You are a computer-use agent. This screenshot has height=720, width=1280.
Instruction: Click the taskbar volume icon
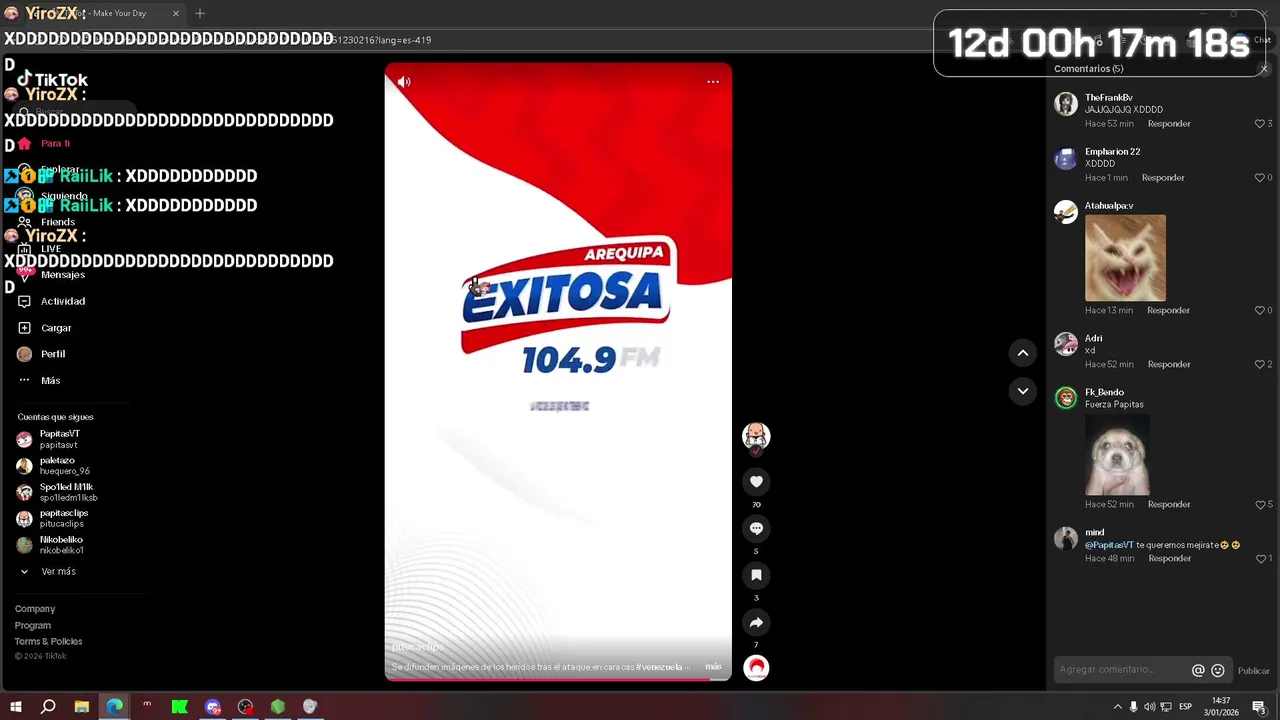[x=1149, y=707]
